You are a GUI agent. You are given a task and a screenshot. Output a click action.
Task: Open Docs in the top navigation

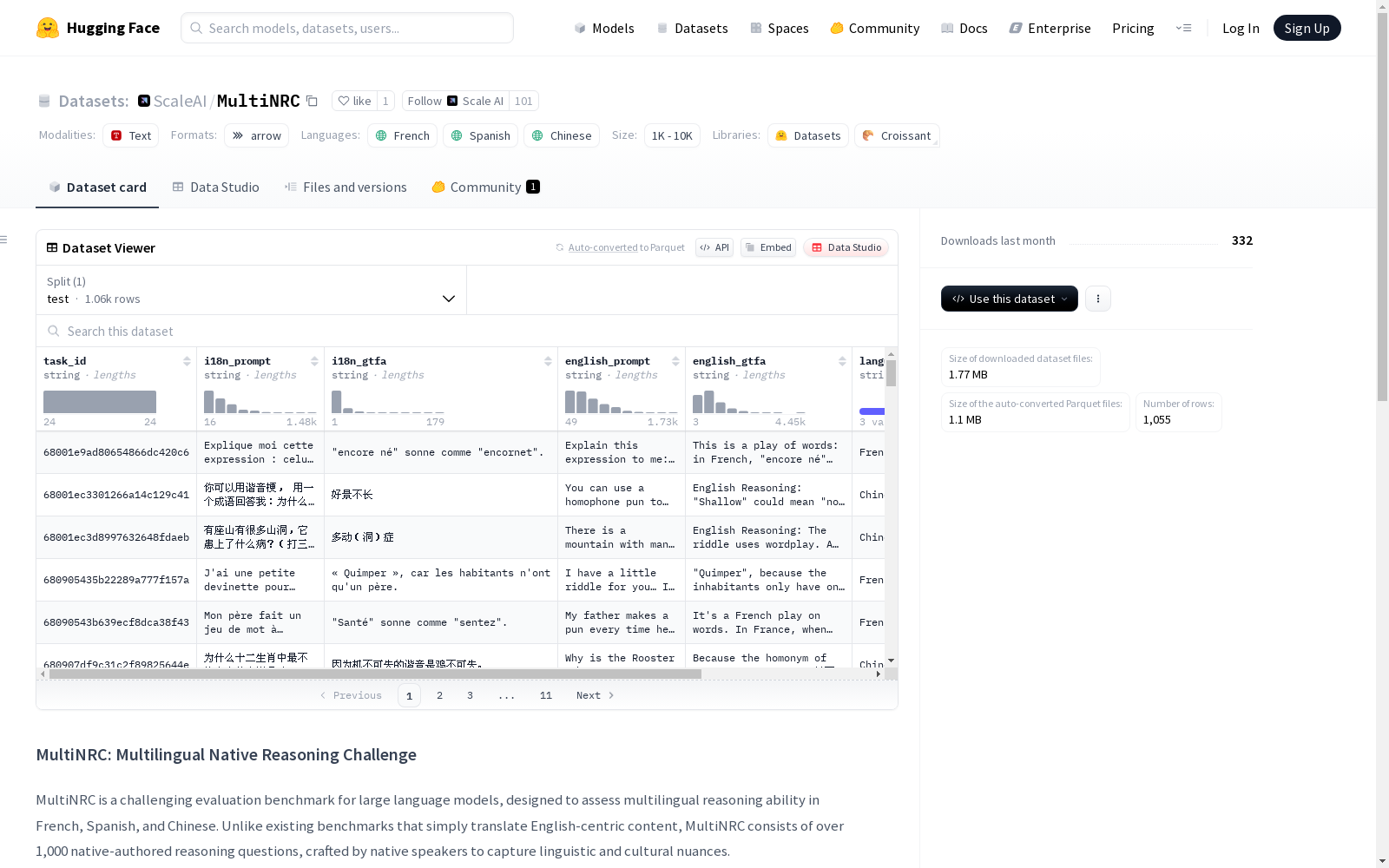tap(964, 28)
